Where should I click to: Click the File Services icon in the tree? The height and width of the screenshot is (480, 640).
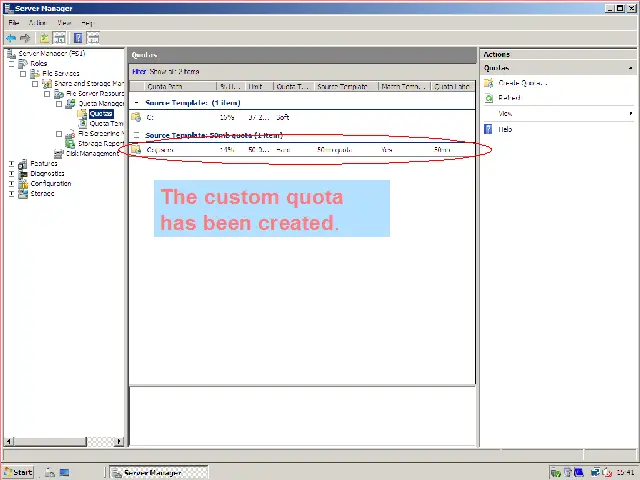(x=35, y=73)
